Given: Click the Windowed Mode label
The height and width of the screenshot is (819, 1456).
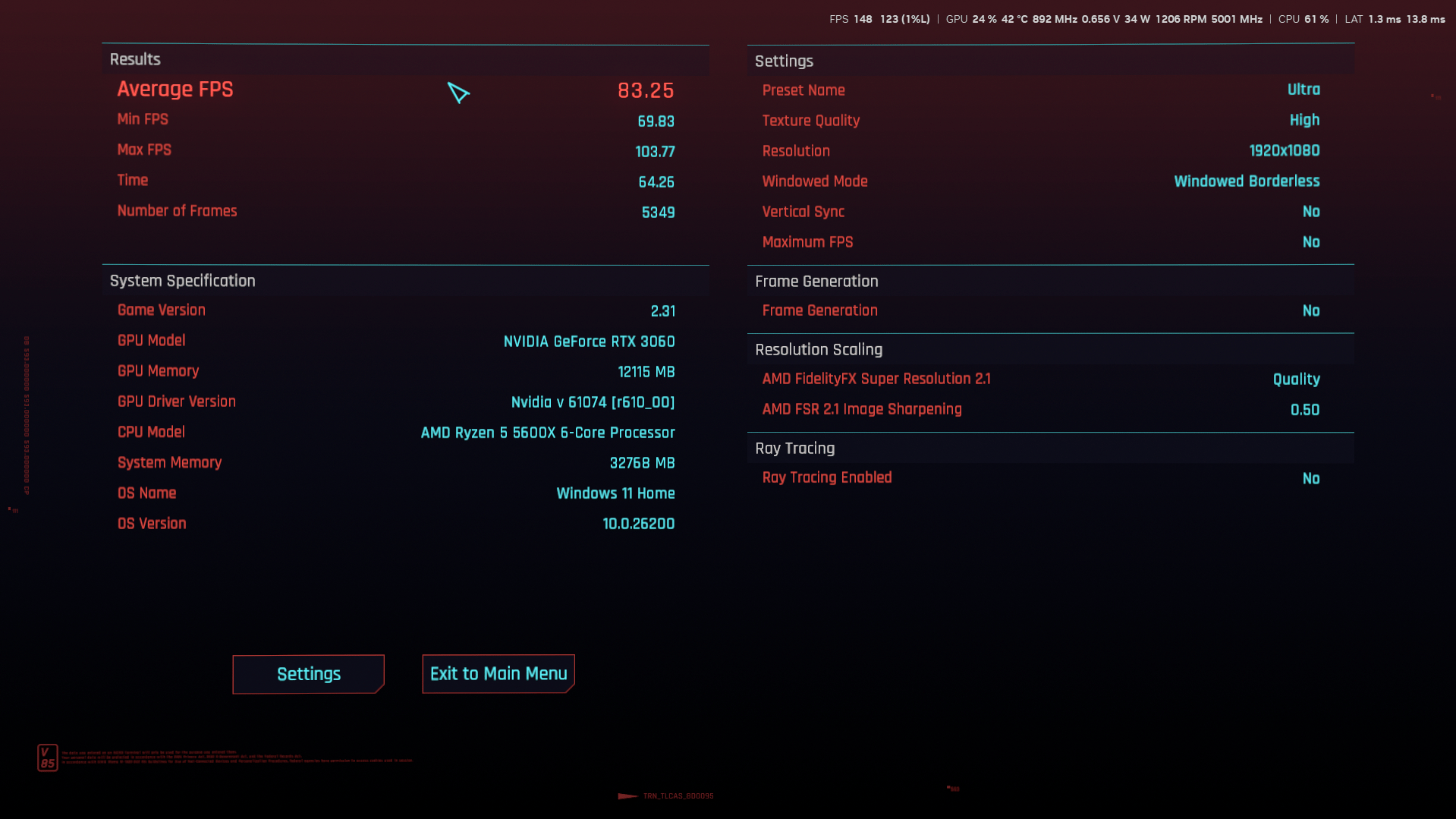Looking at the screenshot, I should pyautogui.click(x=814, y=181).
